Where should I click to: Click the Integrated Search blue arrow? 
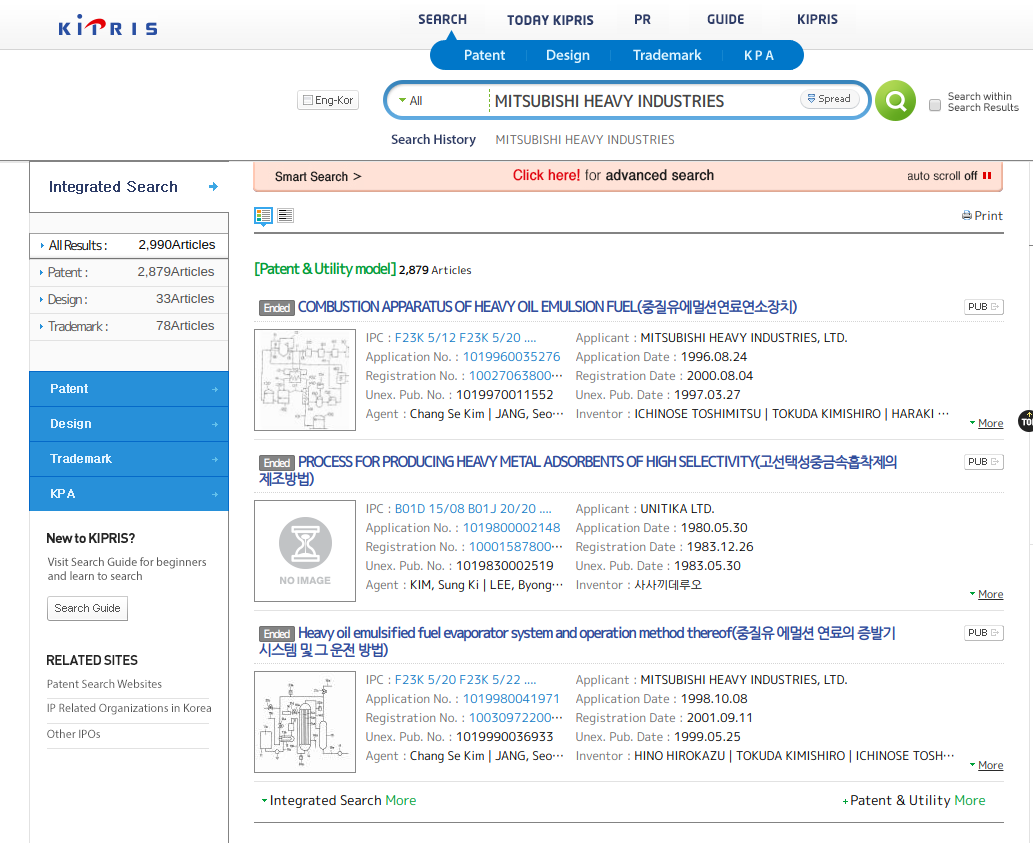[213, 187]
